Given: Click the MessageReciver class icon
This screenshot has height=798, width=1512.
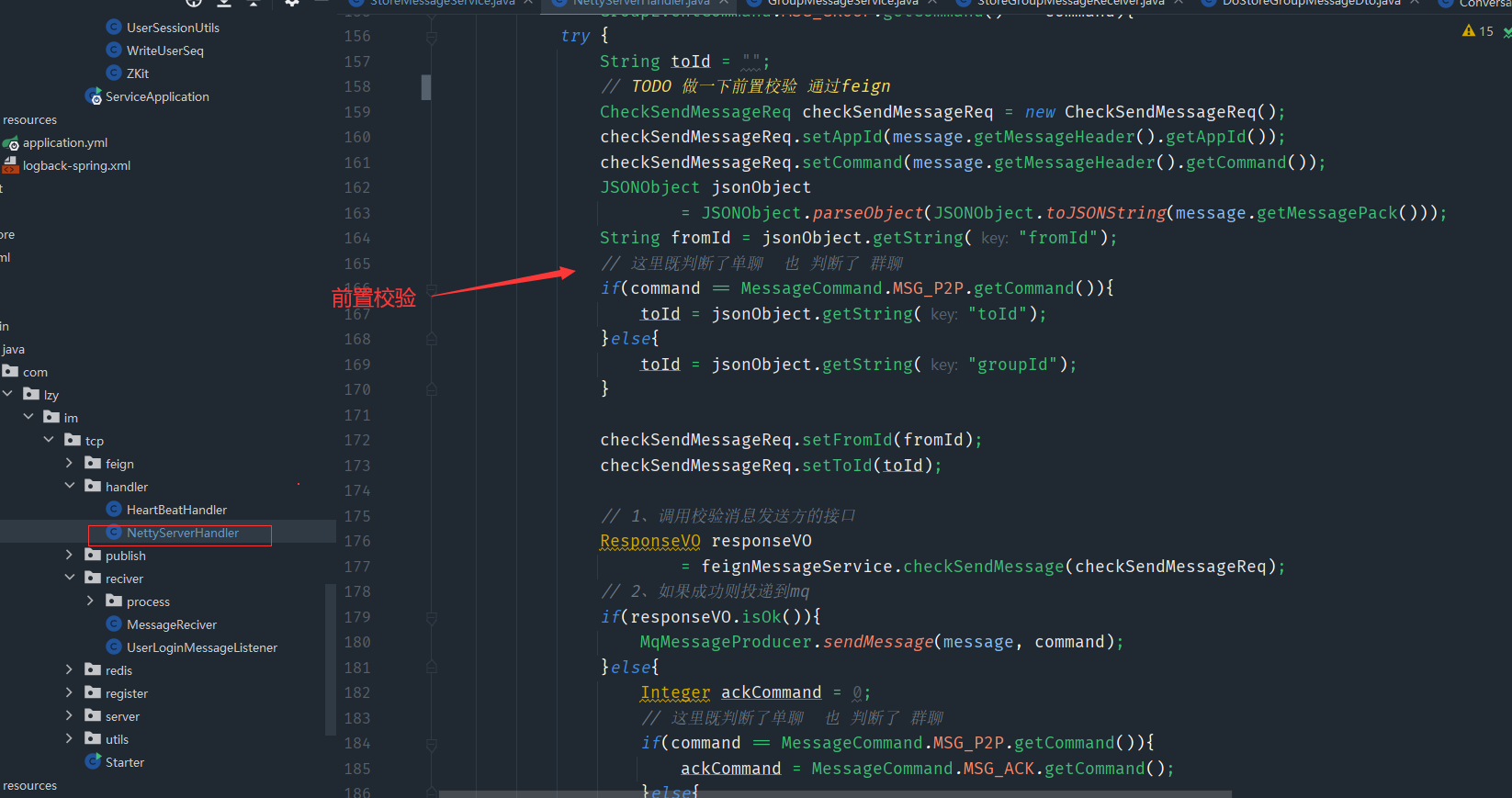Looking at the screenshot, I should [x=114, y=624].
